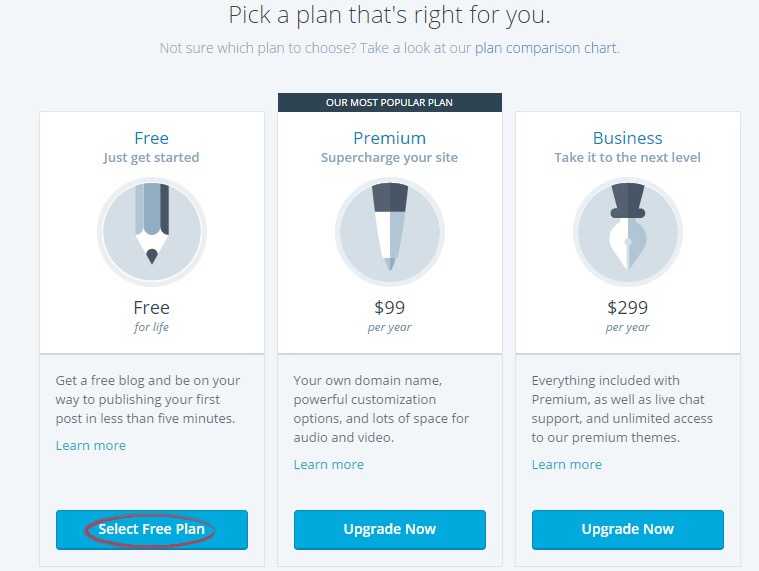The width and height of the screenshot is (759, 571).
Task: Click the Supercharge your site subtitle
Action: [389, 157]
